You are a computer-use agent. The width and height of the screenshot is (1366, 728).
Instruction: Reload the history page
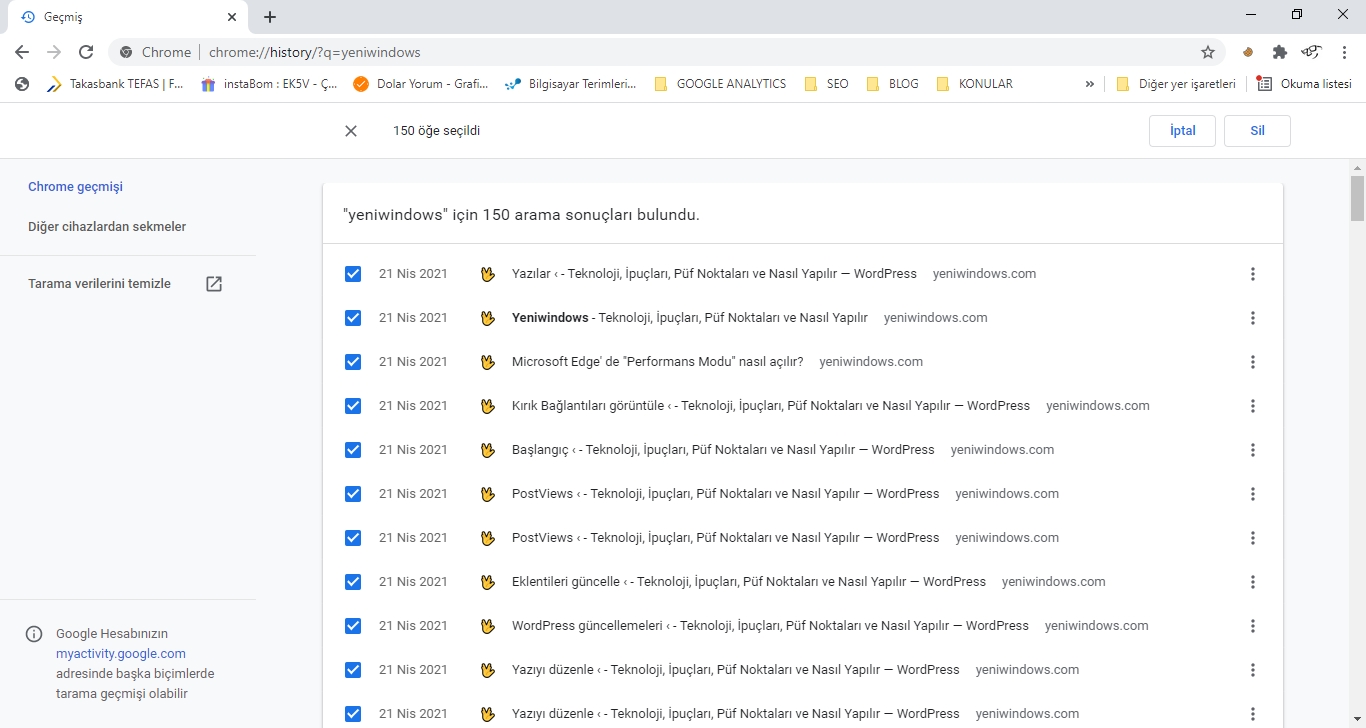[x=86, y=52]
